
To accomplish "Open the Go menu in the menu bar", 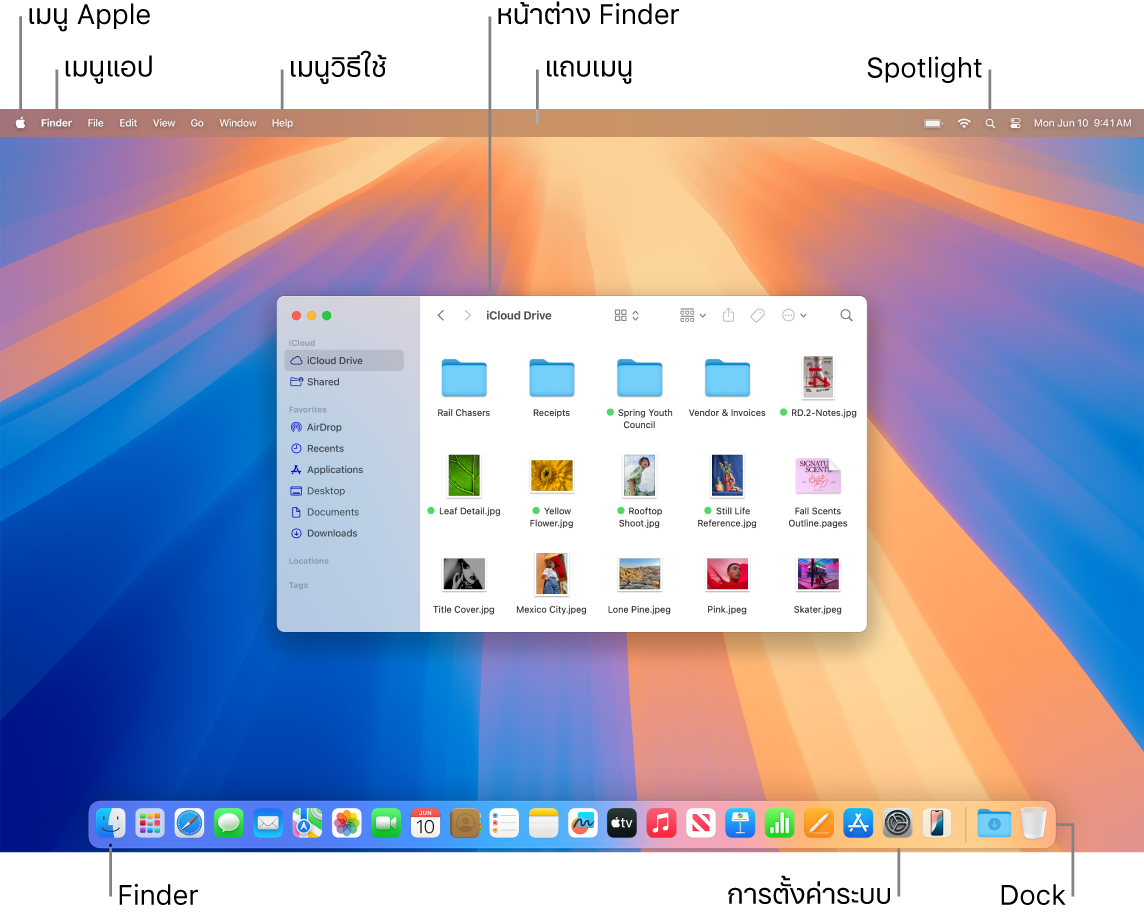I will 196,123.
